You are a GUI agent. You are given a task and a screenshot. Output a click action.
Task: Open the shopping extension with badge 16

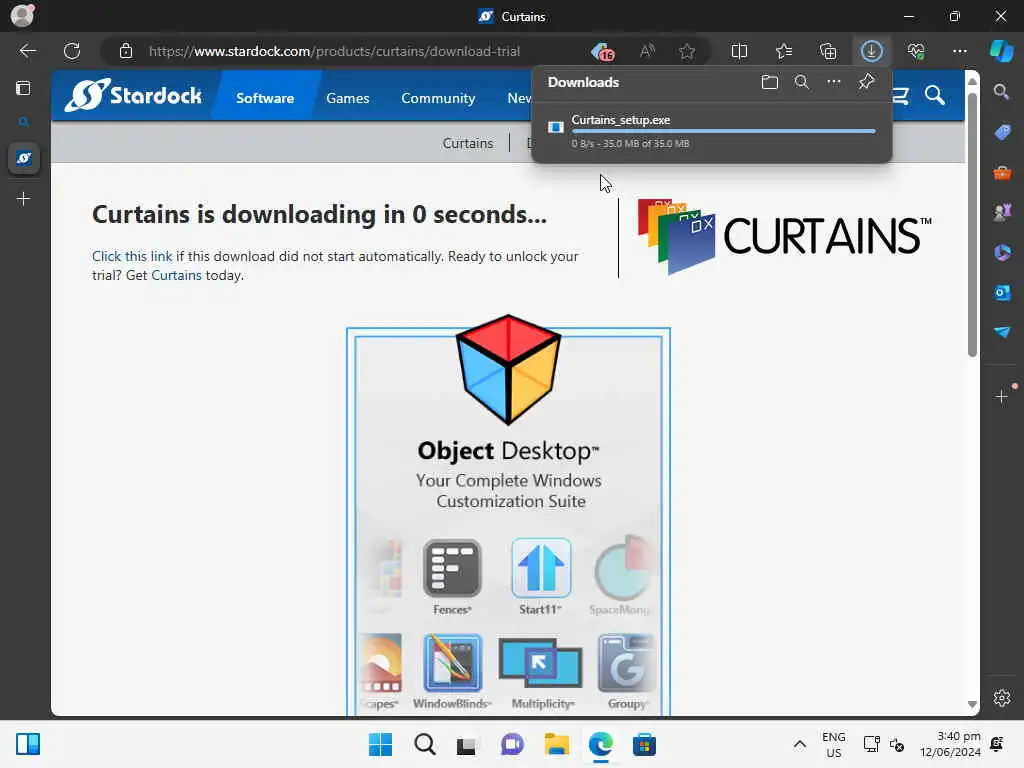click(602, 52)
